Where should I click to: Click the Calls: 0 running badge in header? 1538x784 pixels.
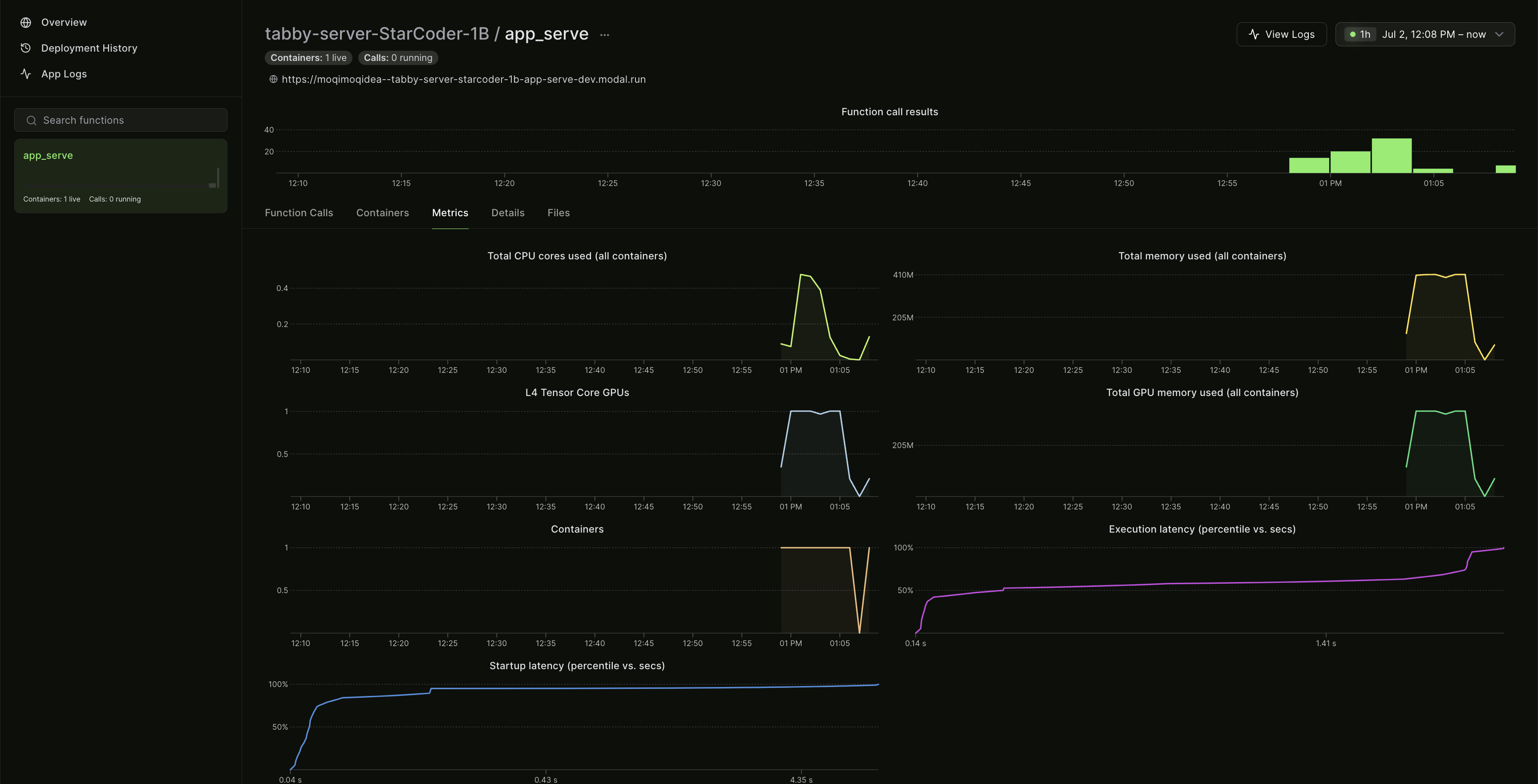[398, 57]
